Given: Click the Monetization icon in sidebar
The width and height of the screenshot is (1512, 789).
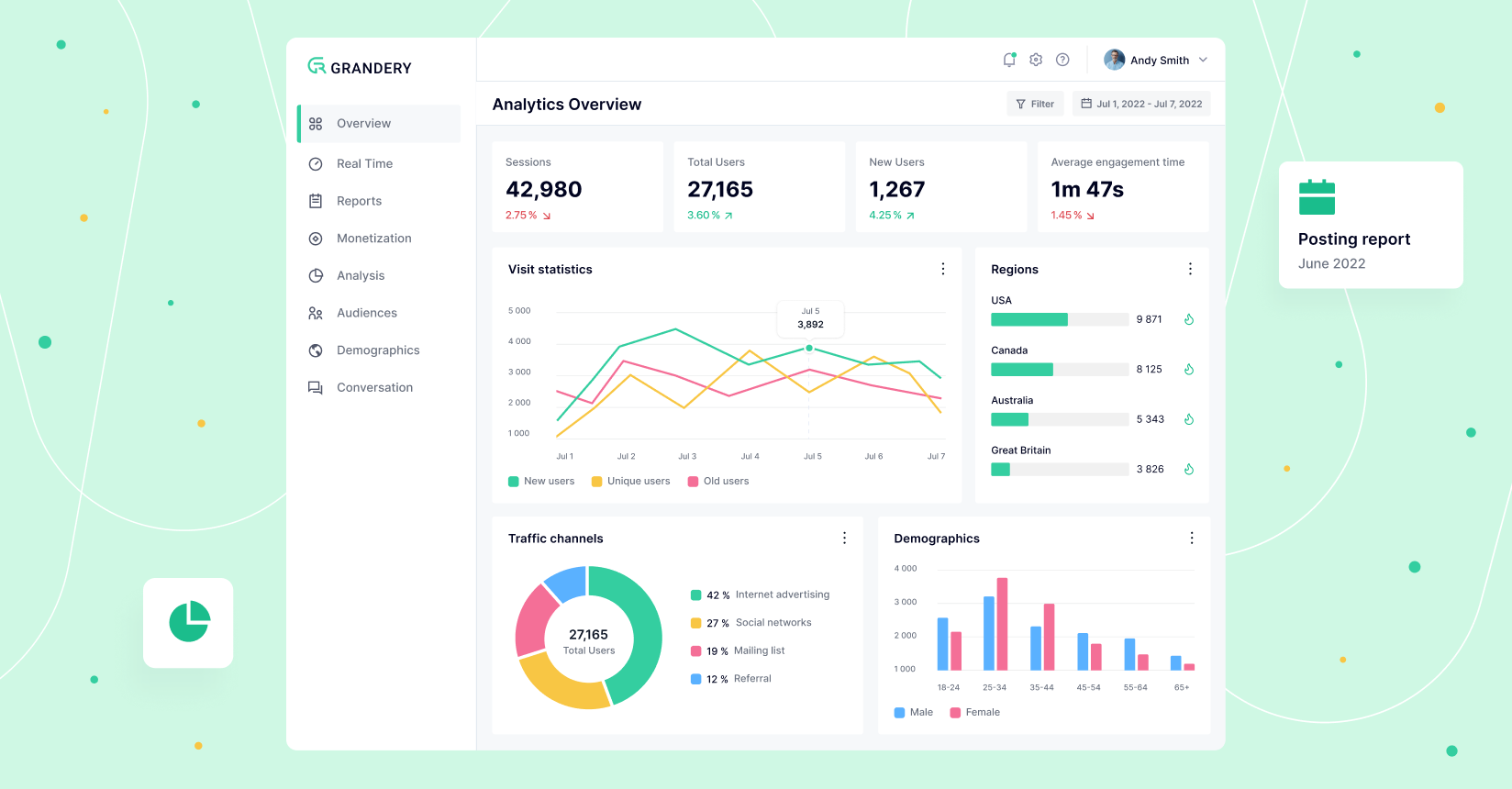Looking at the screenshot, I should click(x=316, y=239).
